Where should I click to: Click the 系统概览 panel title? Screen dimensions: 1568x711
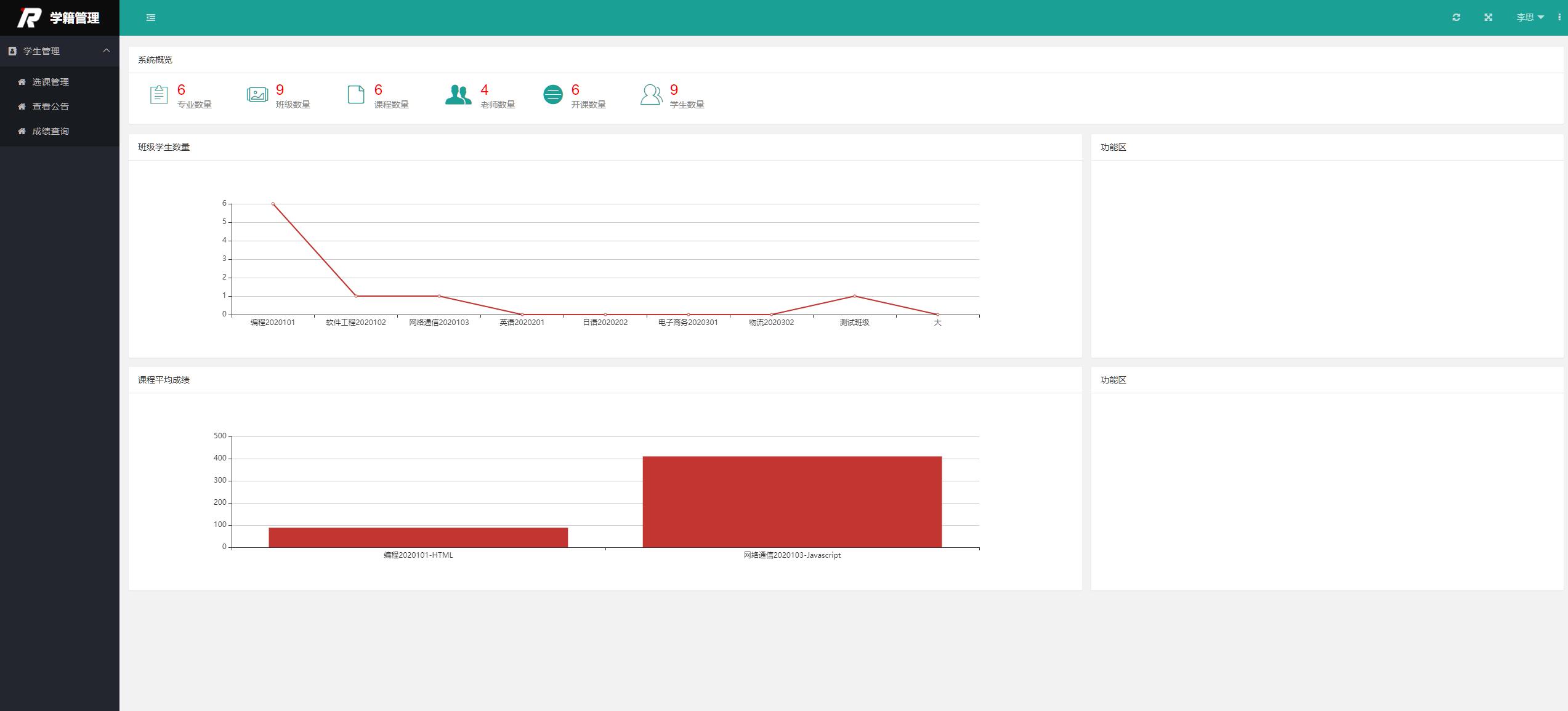click(x=155, y=60)
